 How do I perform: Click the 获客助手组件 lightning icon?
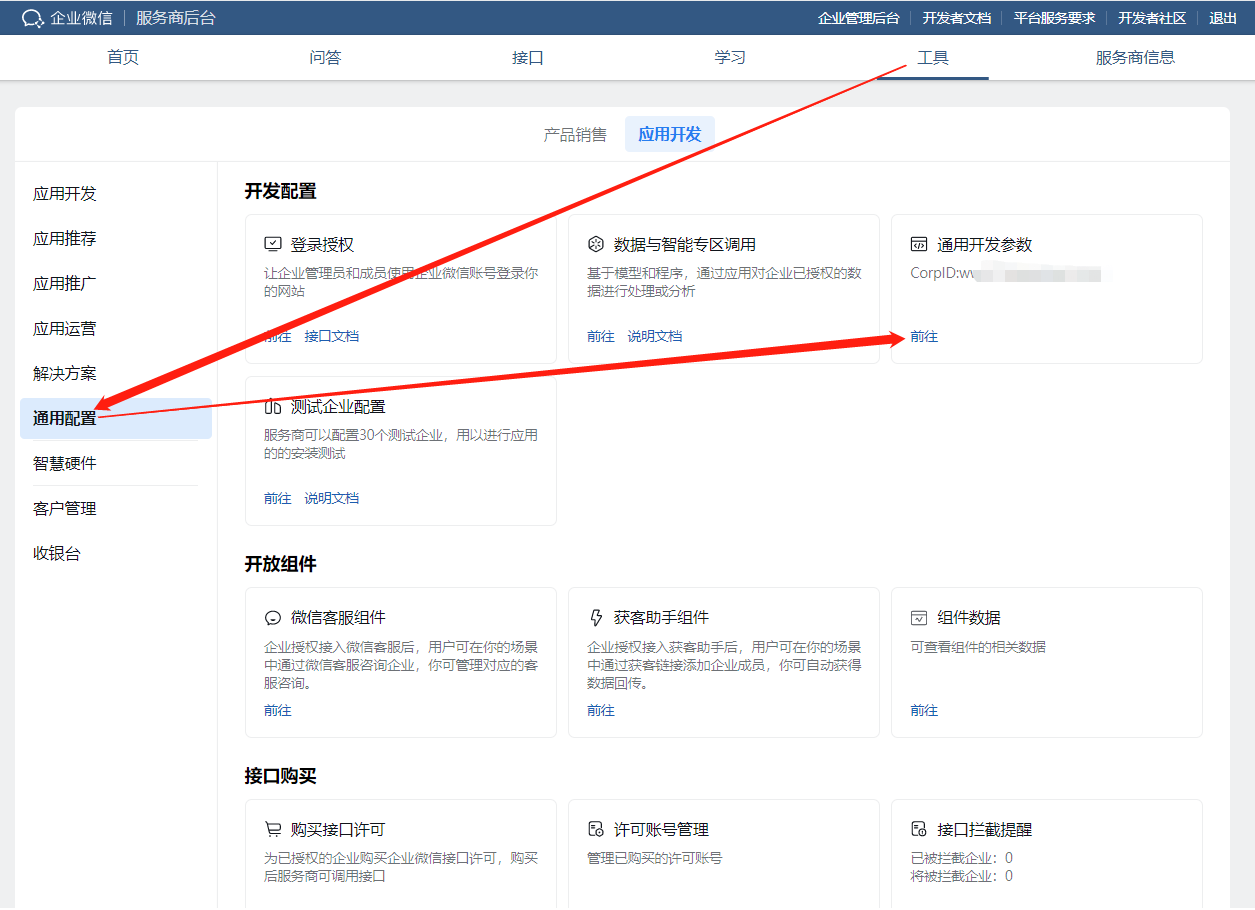596,618
